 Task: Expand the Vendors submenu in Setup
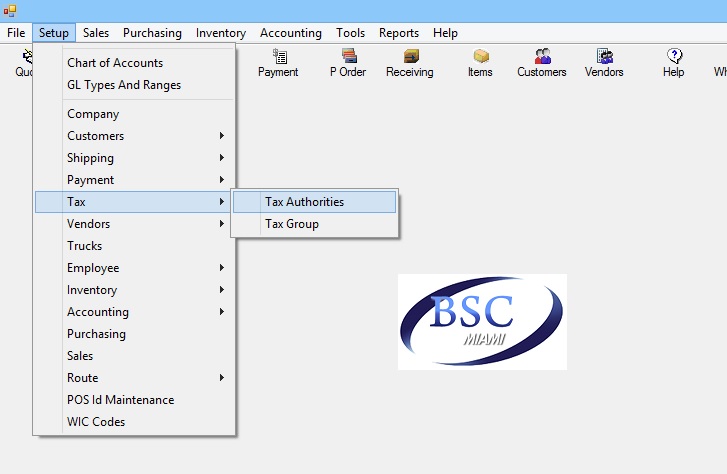pos(134,224)
